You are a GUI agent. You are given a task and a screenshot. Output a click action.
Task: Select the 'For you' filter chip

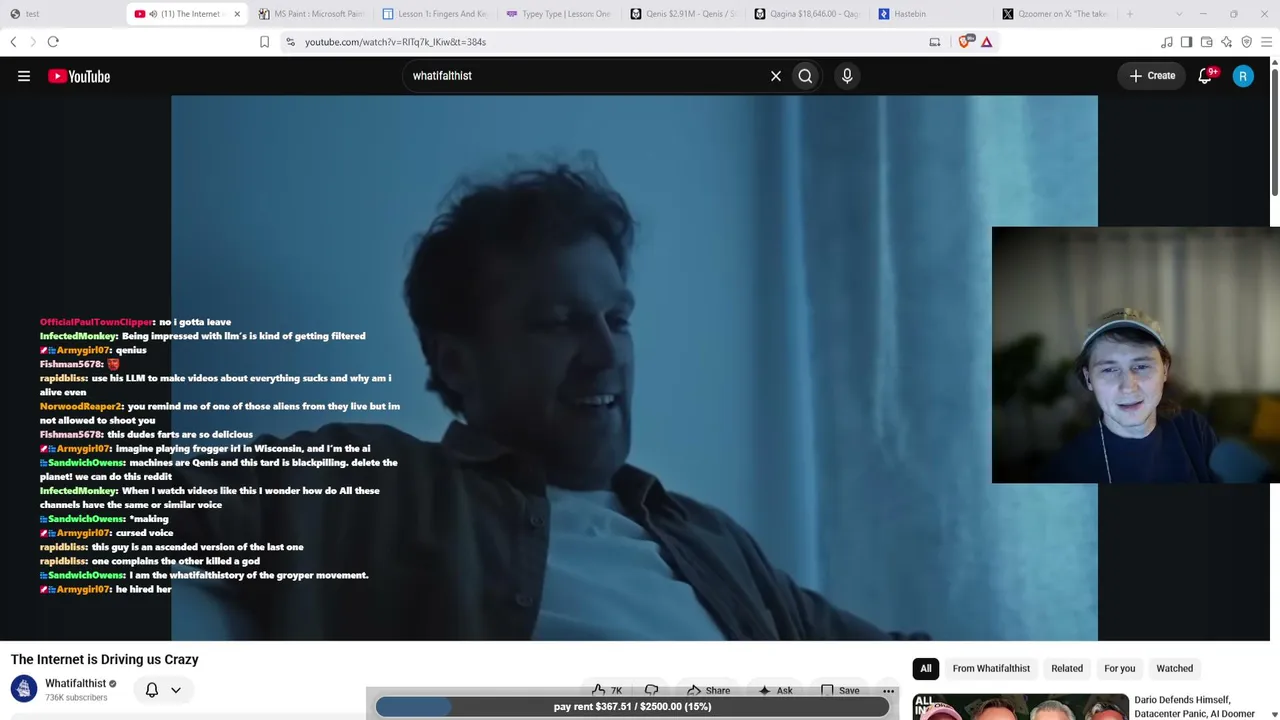(x=1120, y=668)
